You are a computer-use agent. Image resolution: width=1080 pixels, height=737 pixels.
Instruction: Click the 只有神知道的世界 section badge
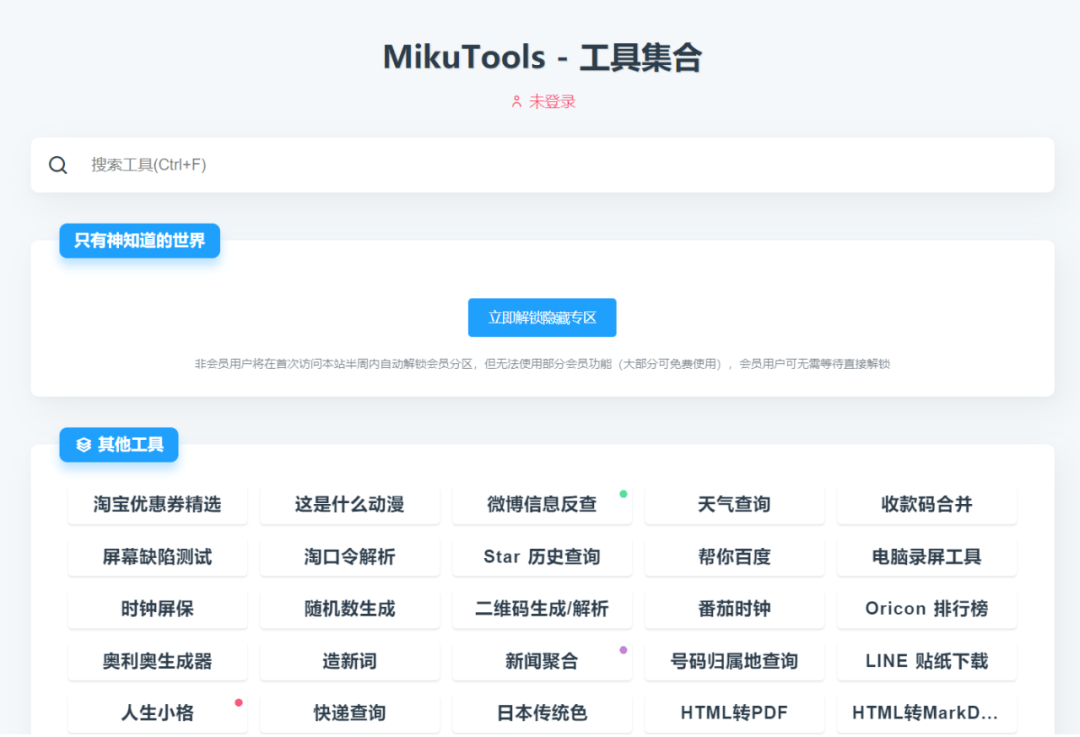(139, 240)
